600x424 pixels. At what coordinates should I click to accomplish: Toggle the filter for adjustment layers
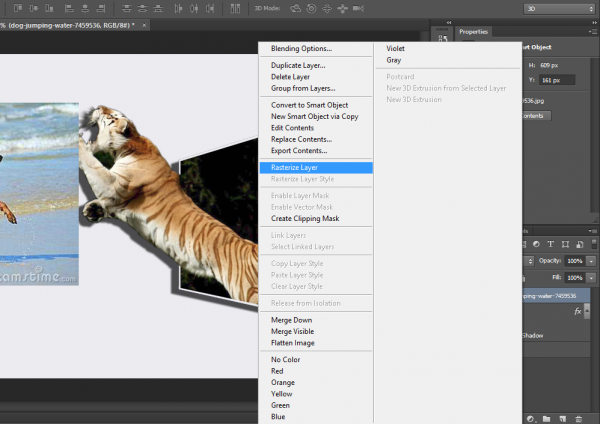point(535,243)
